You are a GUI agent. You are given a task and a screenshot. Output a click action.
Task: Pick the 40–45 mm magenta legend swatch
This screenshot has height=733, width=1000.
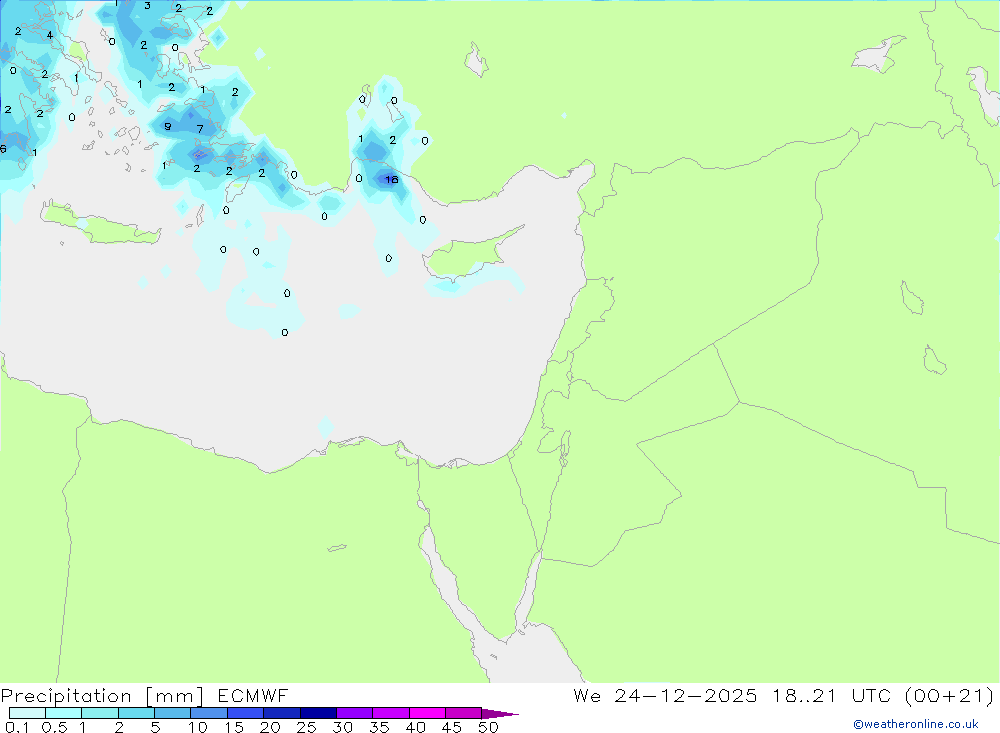427,713
